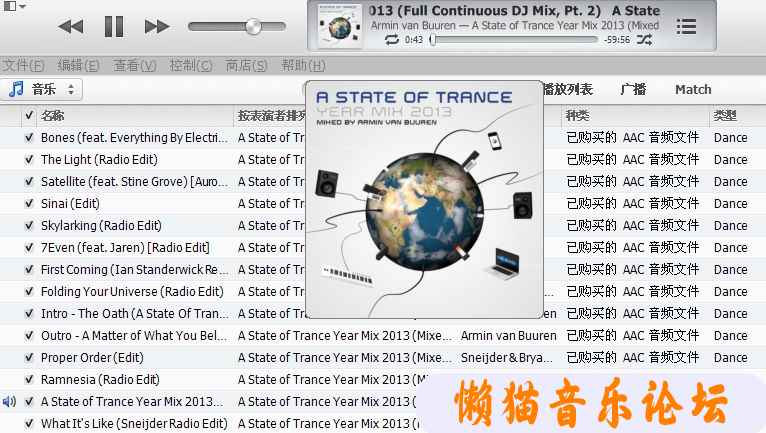
Task: Switch to the 广播 tab
Action: click(x=633, y=89)
